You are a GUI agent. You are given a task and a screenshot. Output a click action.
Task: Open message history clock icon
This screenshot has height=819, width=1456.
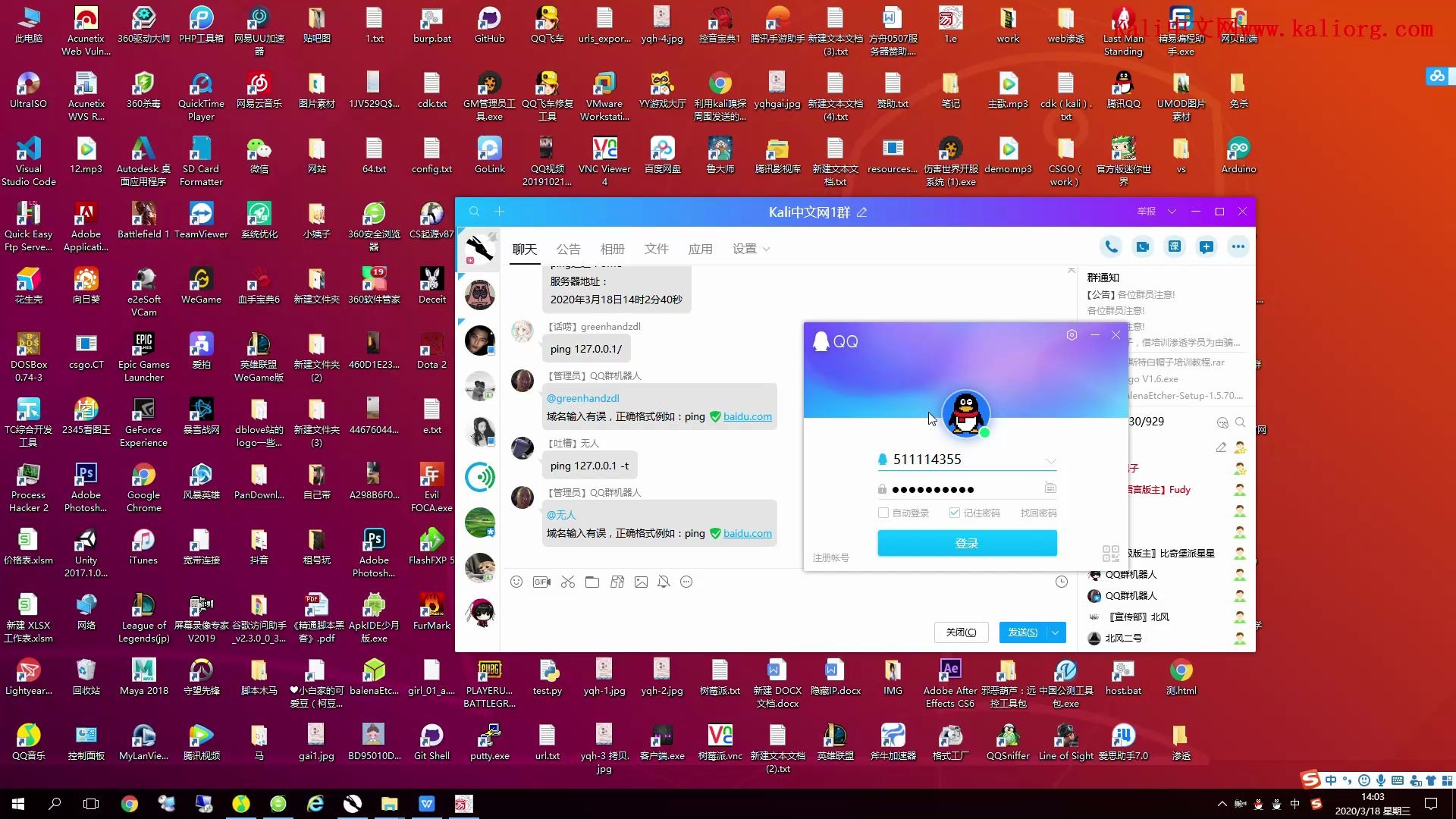click(1062, 582)
